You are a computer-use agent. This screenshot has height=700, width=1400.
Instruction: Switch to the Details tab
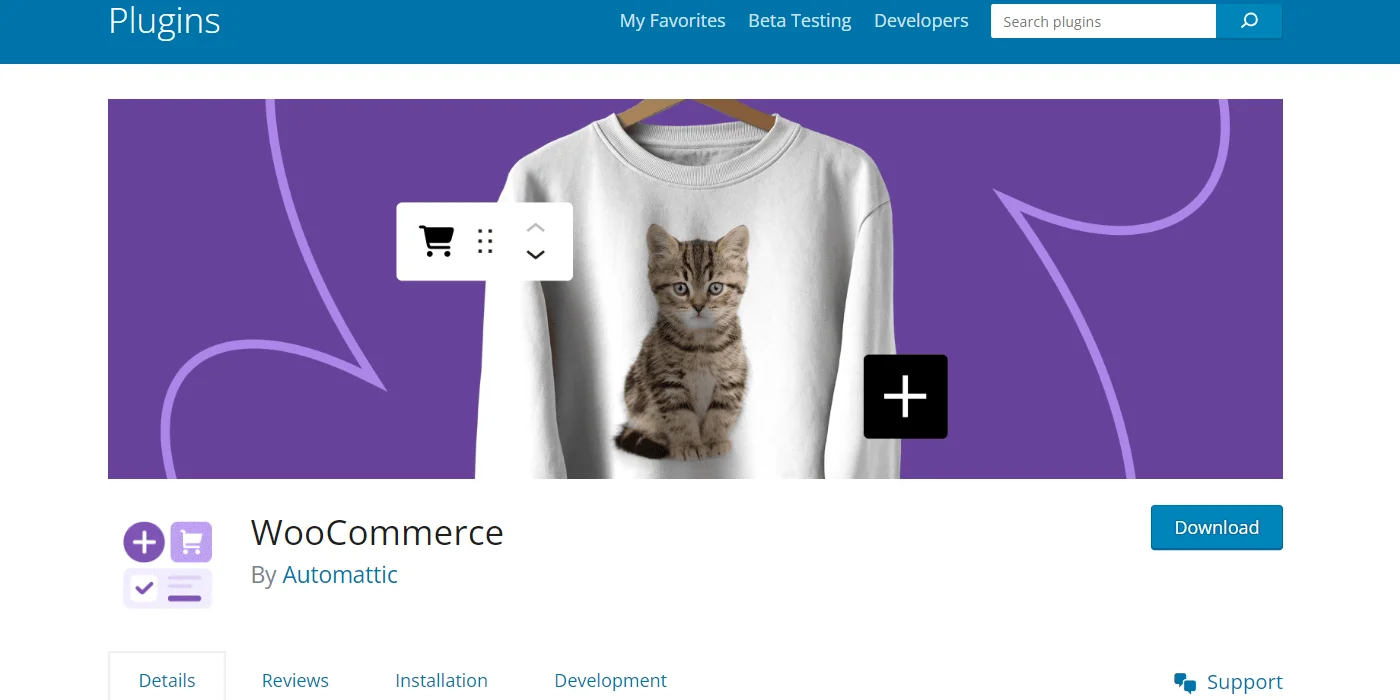[167, 681]
